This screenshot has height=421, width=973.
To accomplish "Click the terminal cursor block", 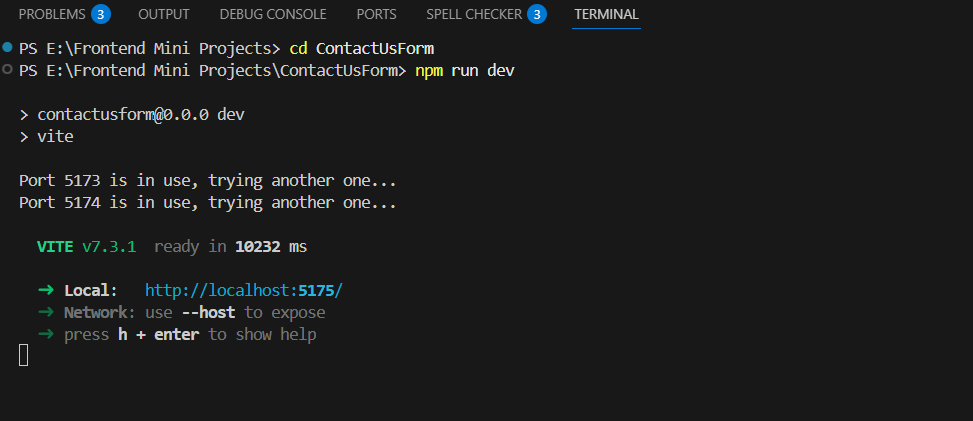I will [x=24, y=355].
